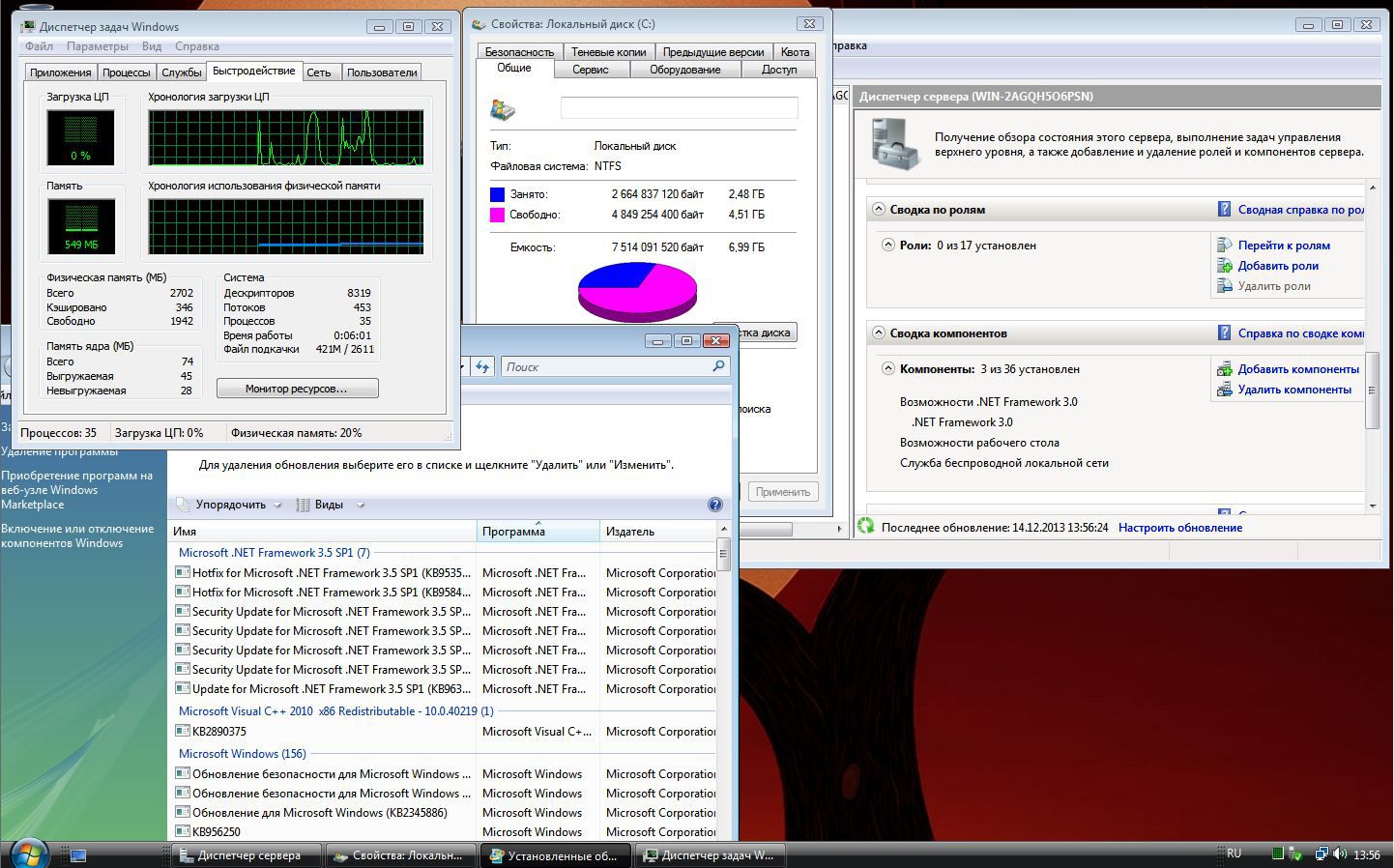Click the RU language indicator in the taskbar
1394x868 pixels.
1234,854
